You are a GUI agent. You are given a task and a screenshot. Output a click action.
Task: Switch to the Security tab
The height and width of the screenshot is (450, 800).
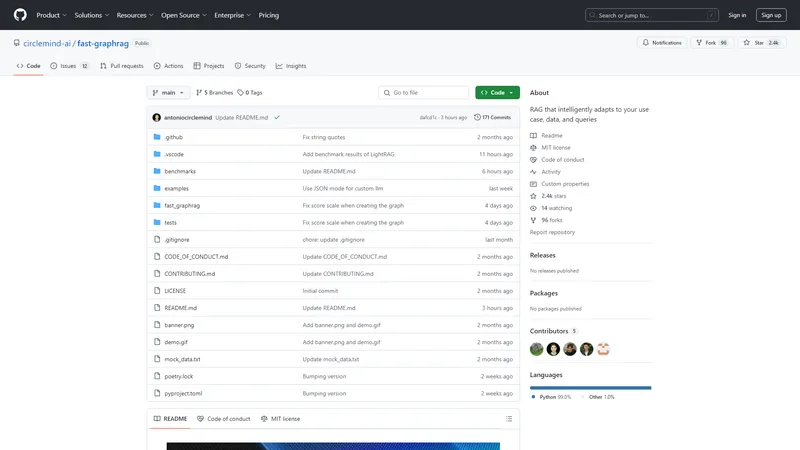coord(250,66)
